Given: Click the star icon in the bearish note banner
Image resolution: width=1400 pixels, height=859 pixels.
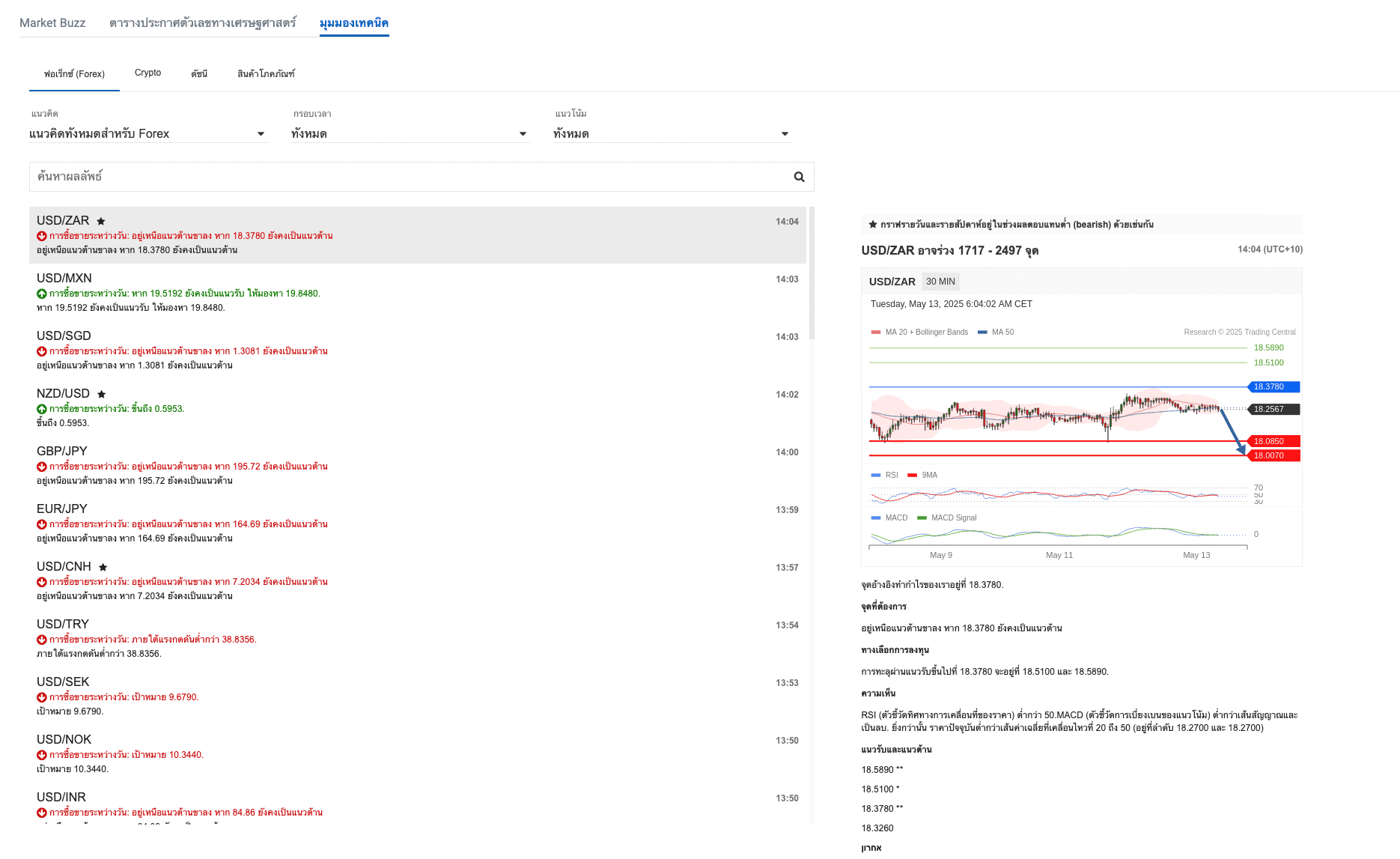Looking at the screenshot, I should [873, 224].
